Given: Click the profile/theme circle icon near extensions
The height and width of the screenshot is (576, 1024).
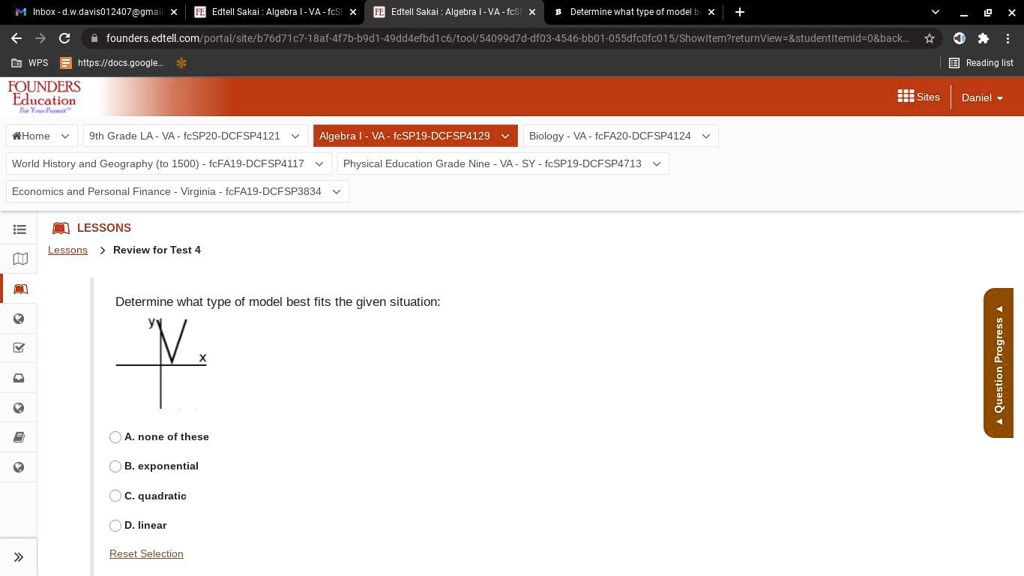Looking at the screenshot, I should click(959, 39).
